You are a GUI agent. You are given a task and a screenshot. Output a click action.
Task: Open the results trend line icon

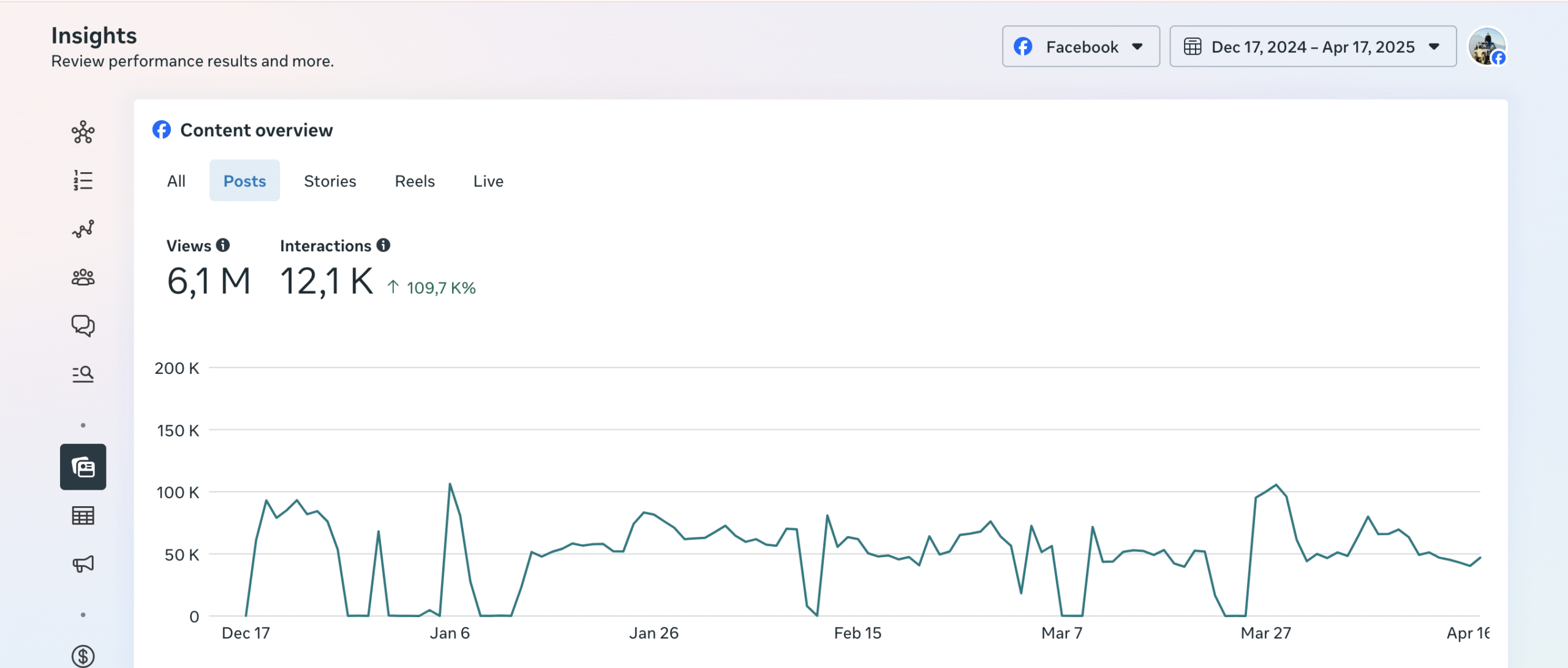tap(83, 229)
